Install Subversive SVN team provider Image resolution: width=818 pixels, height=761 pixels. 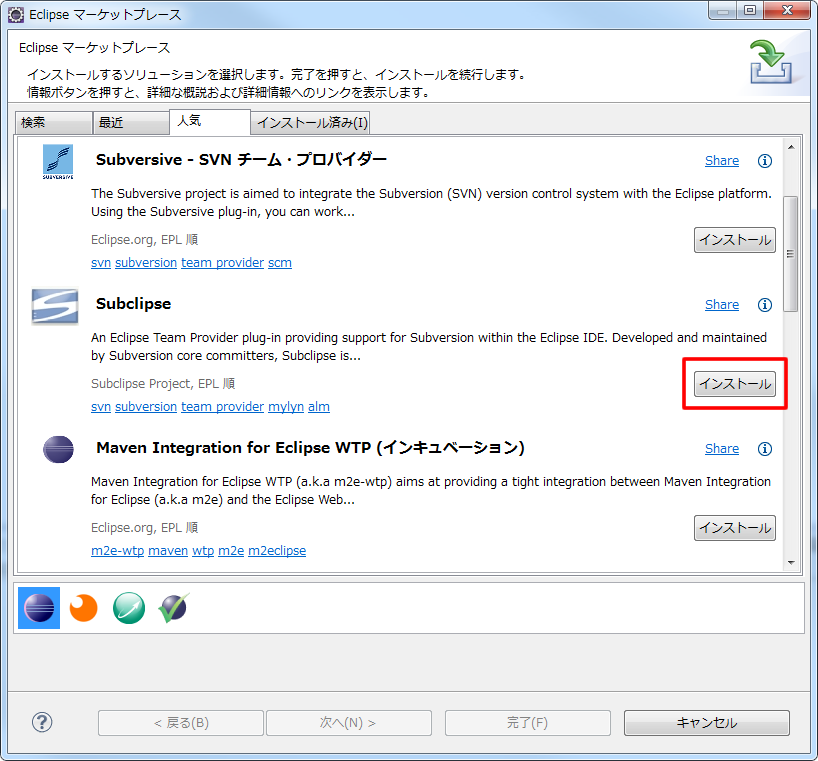(x=735, y=240)
